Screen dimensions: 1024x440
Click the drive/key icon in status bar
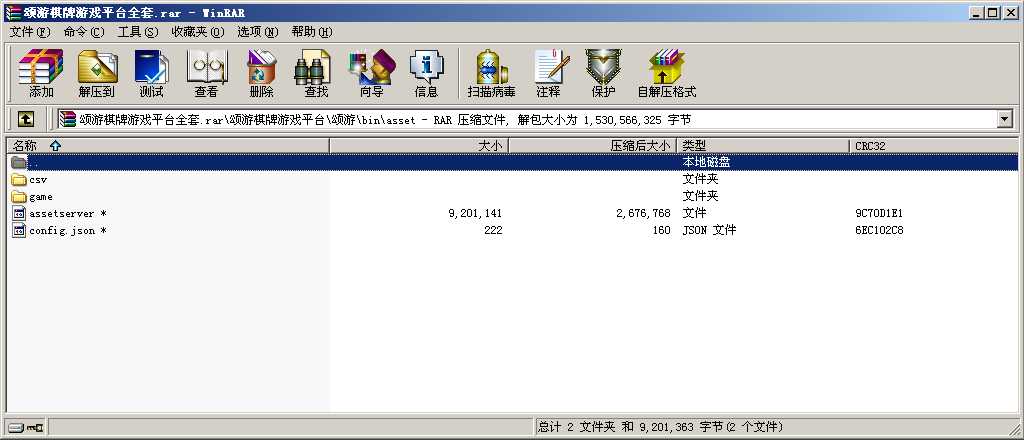point(25,428)
